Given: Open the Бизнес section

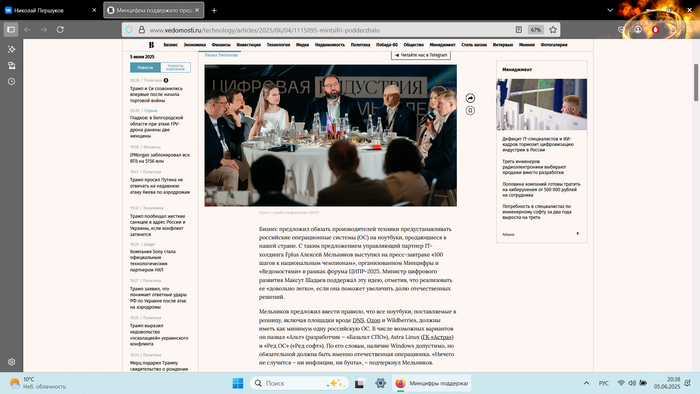Looking at the screenshot, I should (x=171, y=45).
